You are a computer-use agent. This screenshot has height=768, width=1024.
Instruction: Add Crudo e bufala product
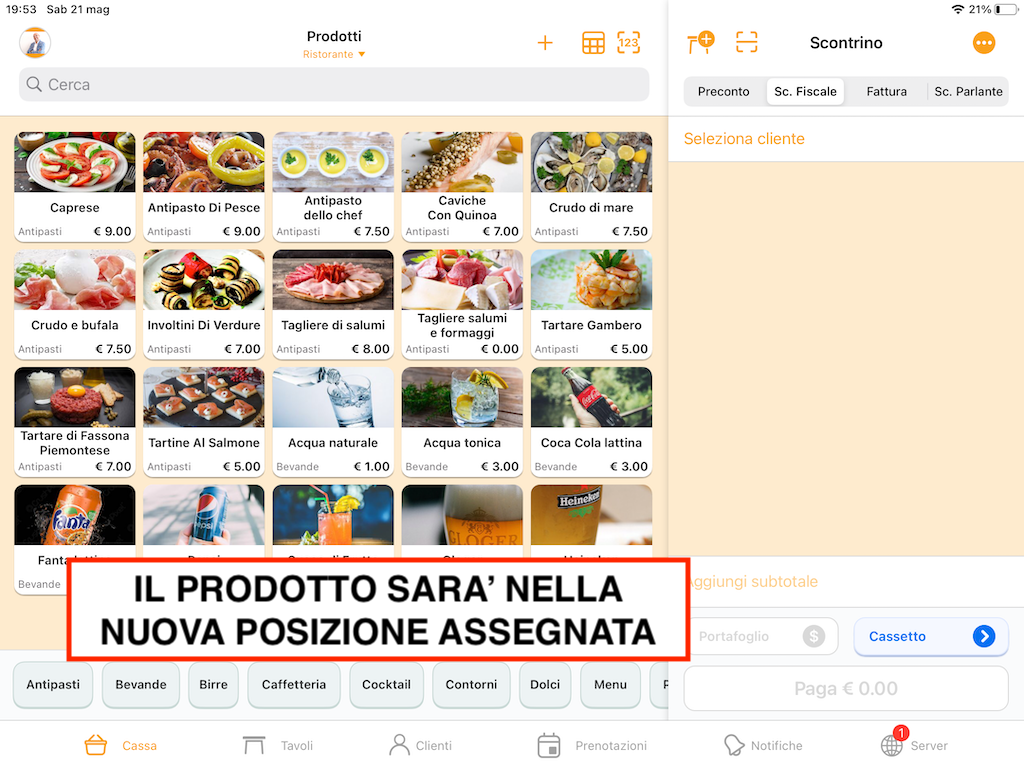point(74,304)
